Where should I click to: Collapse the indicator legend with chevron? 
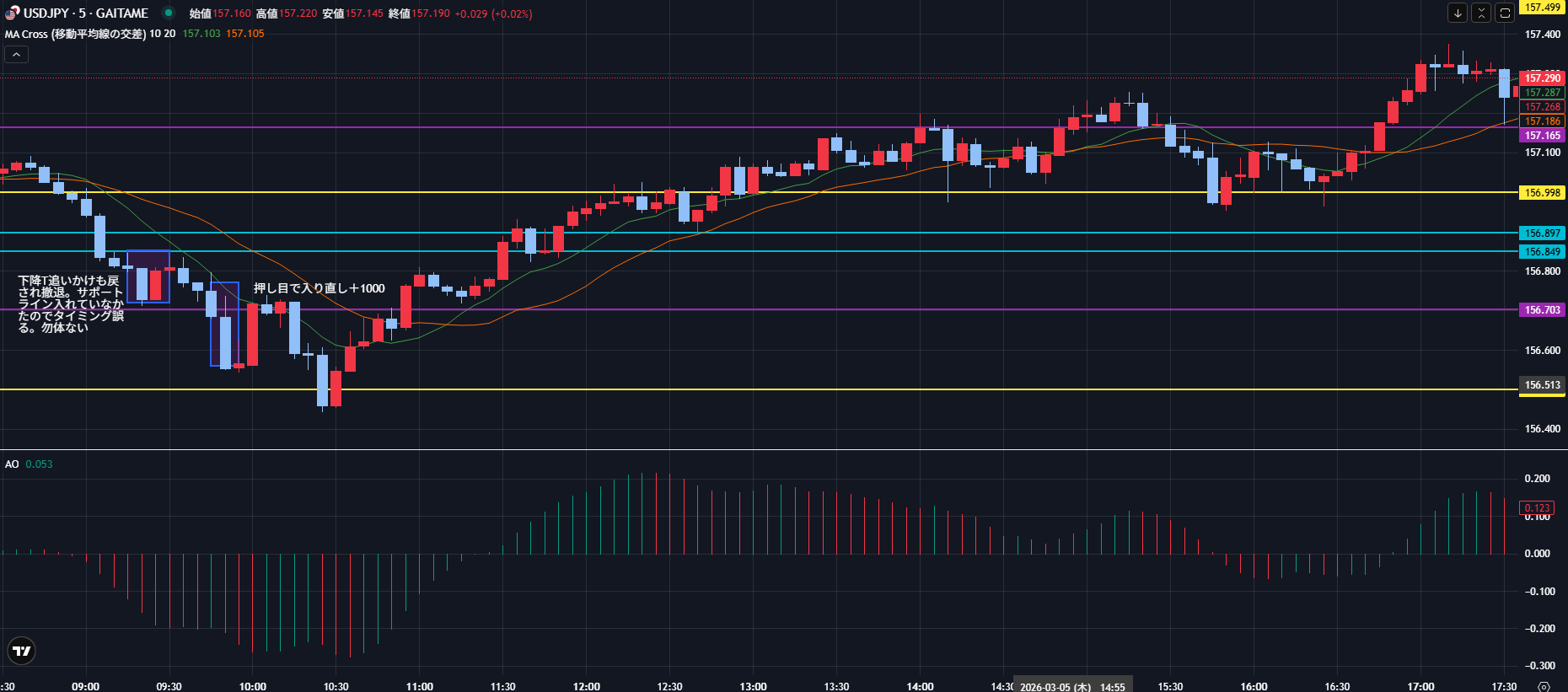pyautogui.click(x=16, y=55)
